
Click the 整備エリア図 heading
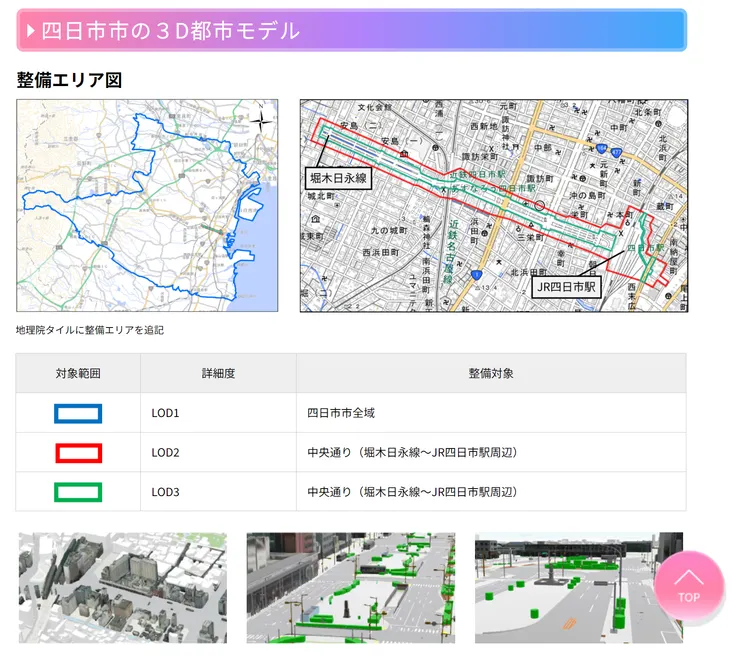click(69, 80)
